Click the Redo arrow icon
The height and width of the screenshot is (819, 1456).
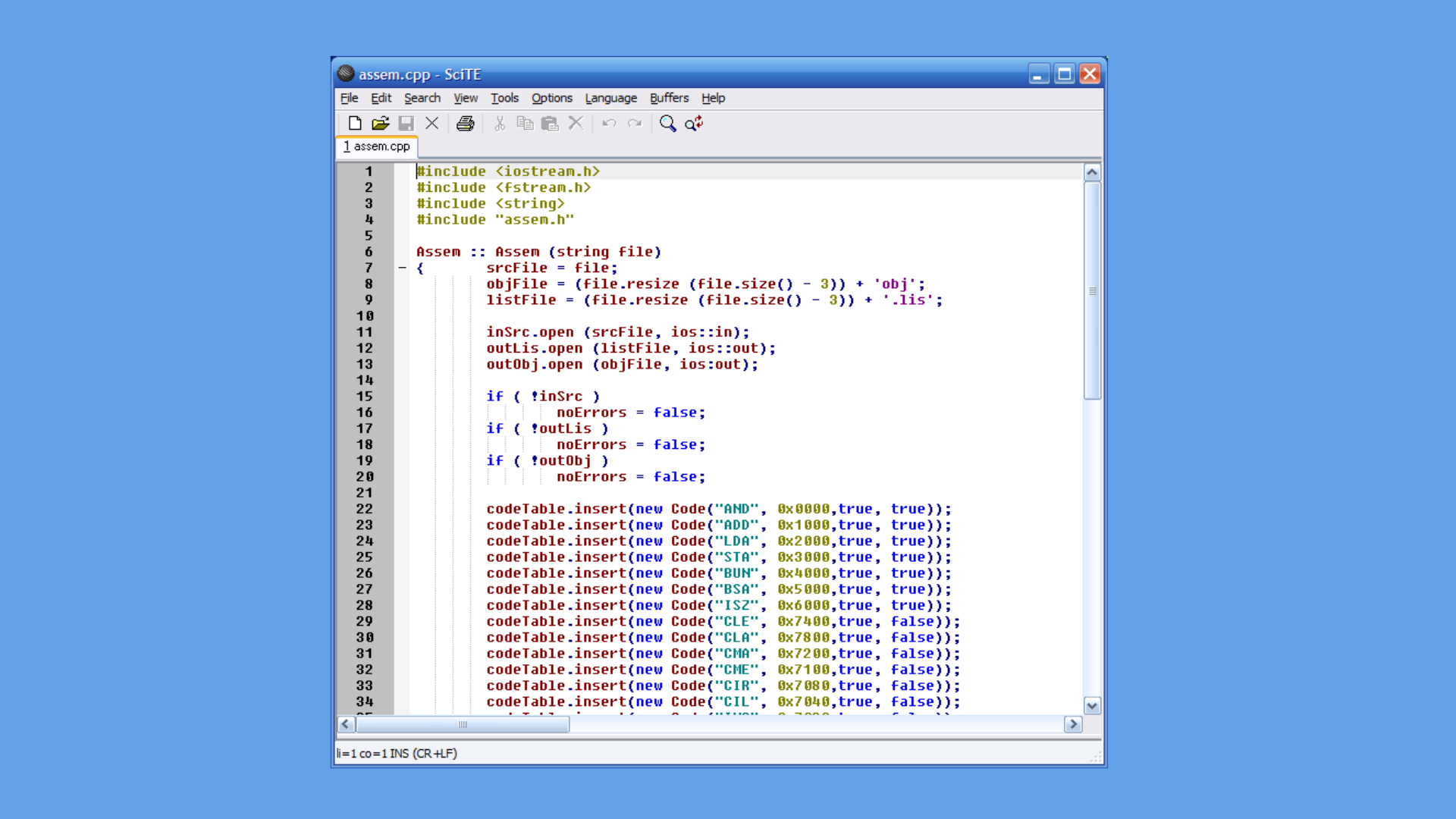click(x=635, y=123)
